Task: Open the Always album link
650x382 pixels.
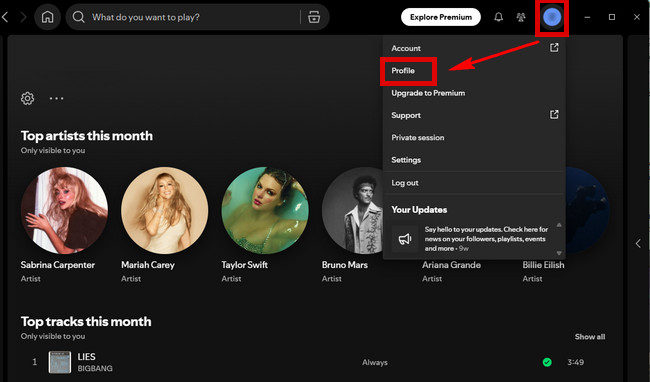Action: click(375, 363)
